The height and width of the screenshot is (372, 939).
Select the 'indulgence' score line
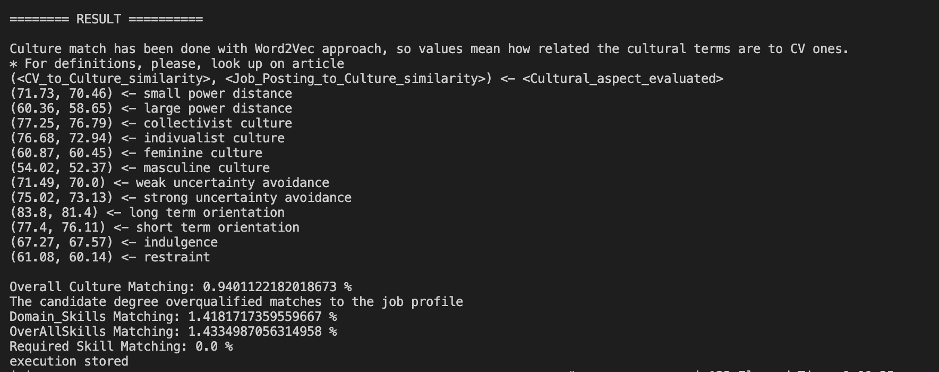(x=114, y=243)
